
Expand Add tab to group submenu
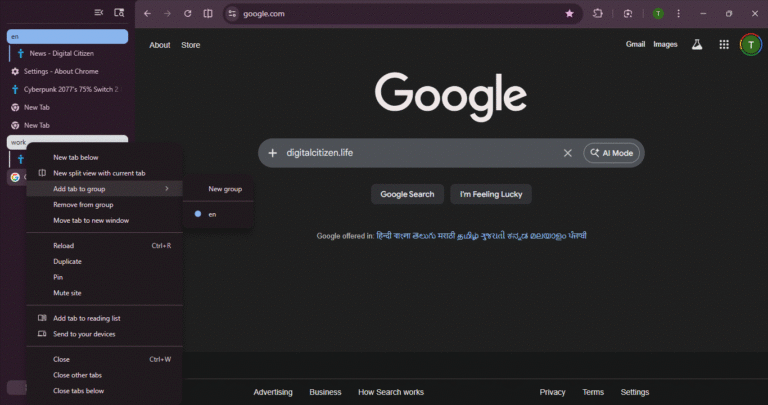click(x=105, y=189)
